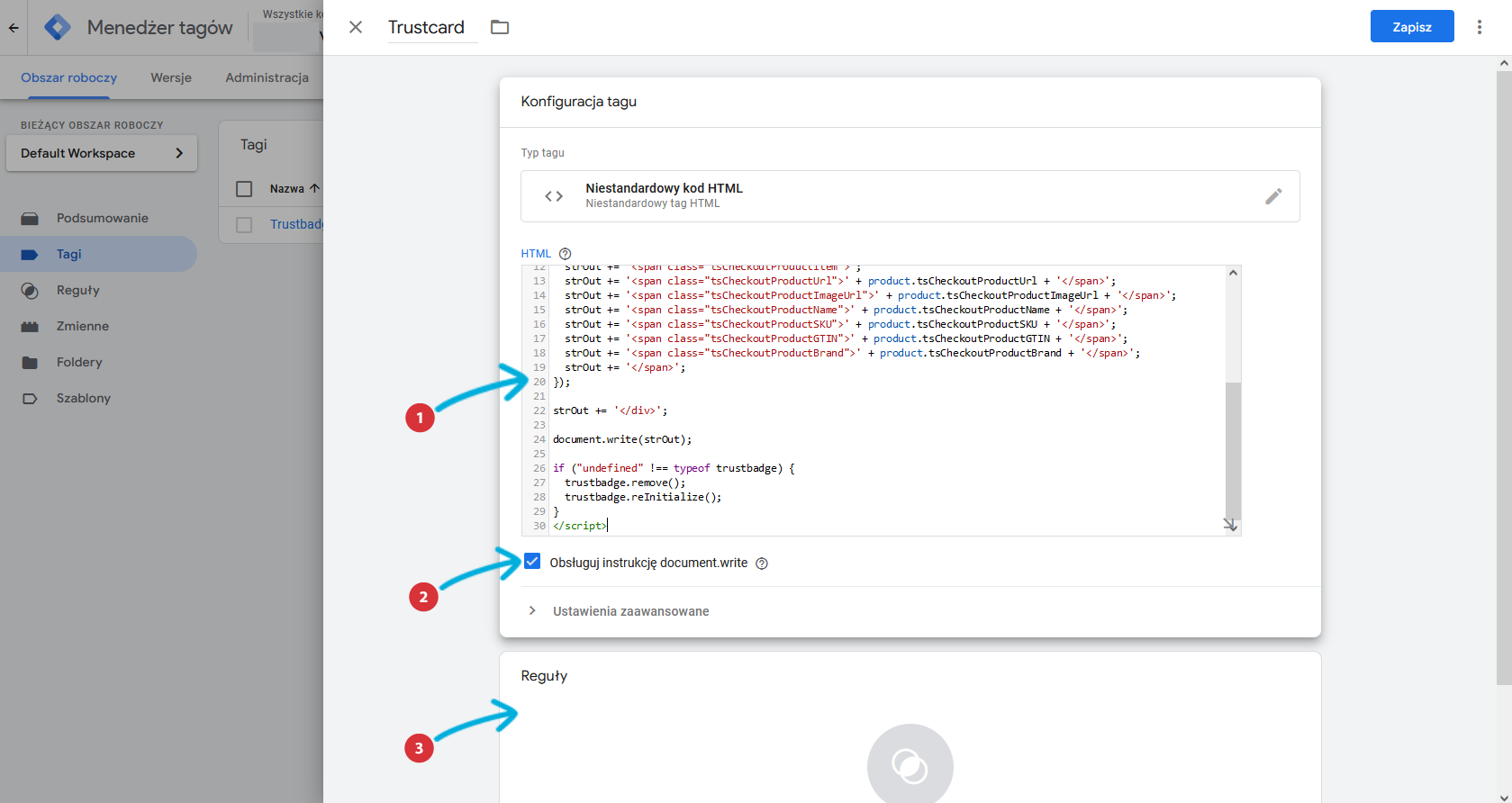The height and width of the screenshot is (803, 1512).
Task: Click the Typ tagu label
Action: (543, 153)
